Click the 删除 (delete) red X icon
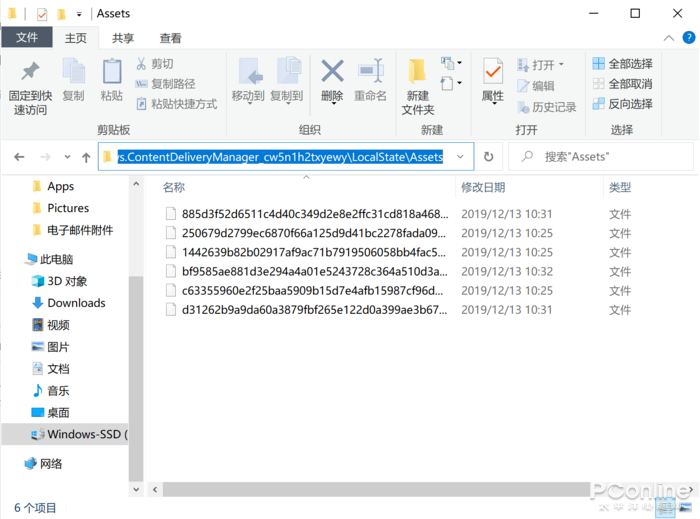 [x=332, y=72]
